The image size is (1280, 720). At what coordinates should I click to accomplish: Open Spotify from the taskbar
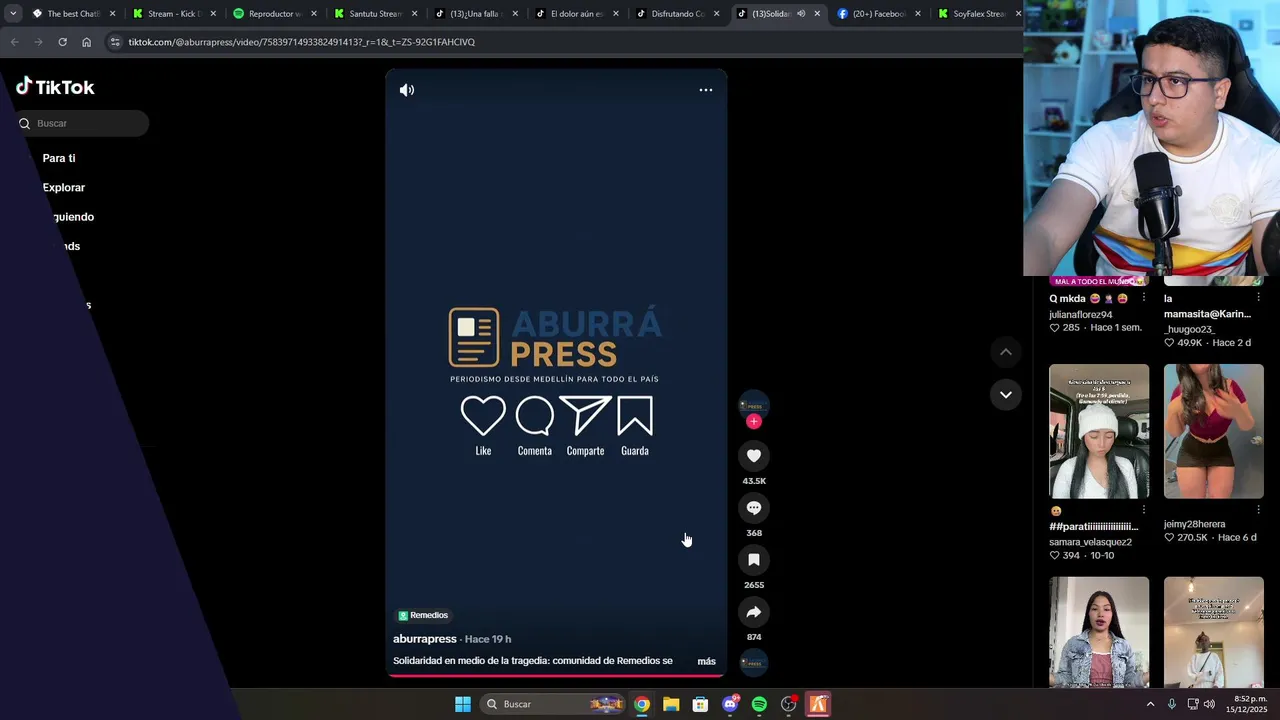(x=759, y=704)
